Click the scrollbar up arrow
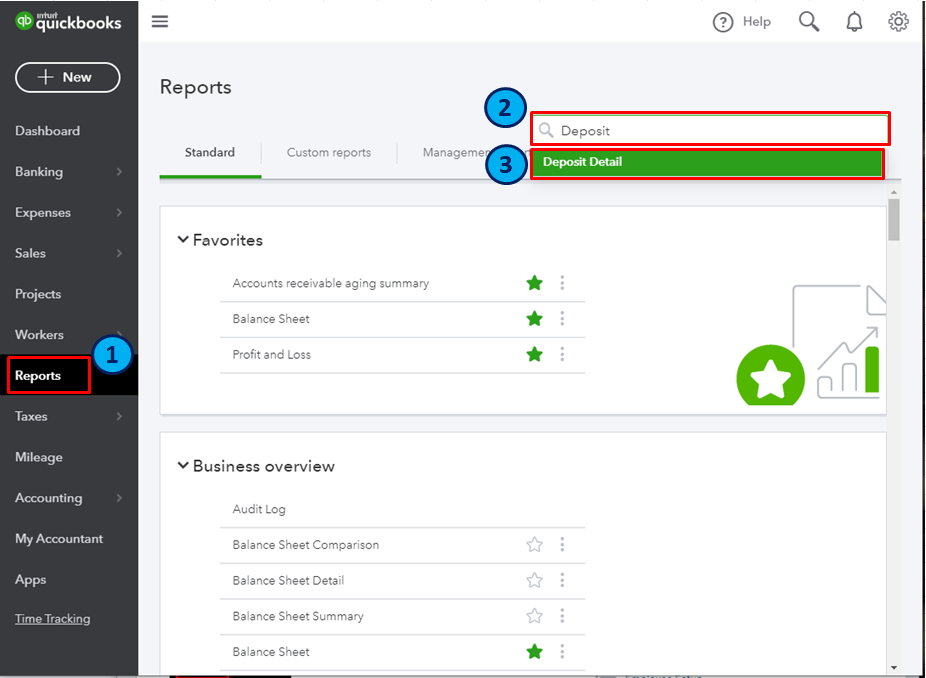The width and height of the screenshot is (926, 678). pyautogui.click(x=894, y=193)
